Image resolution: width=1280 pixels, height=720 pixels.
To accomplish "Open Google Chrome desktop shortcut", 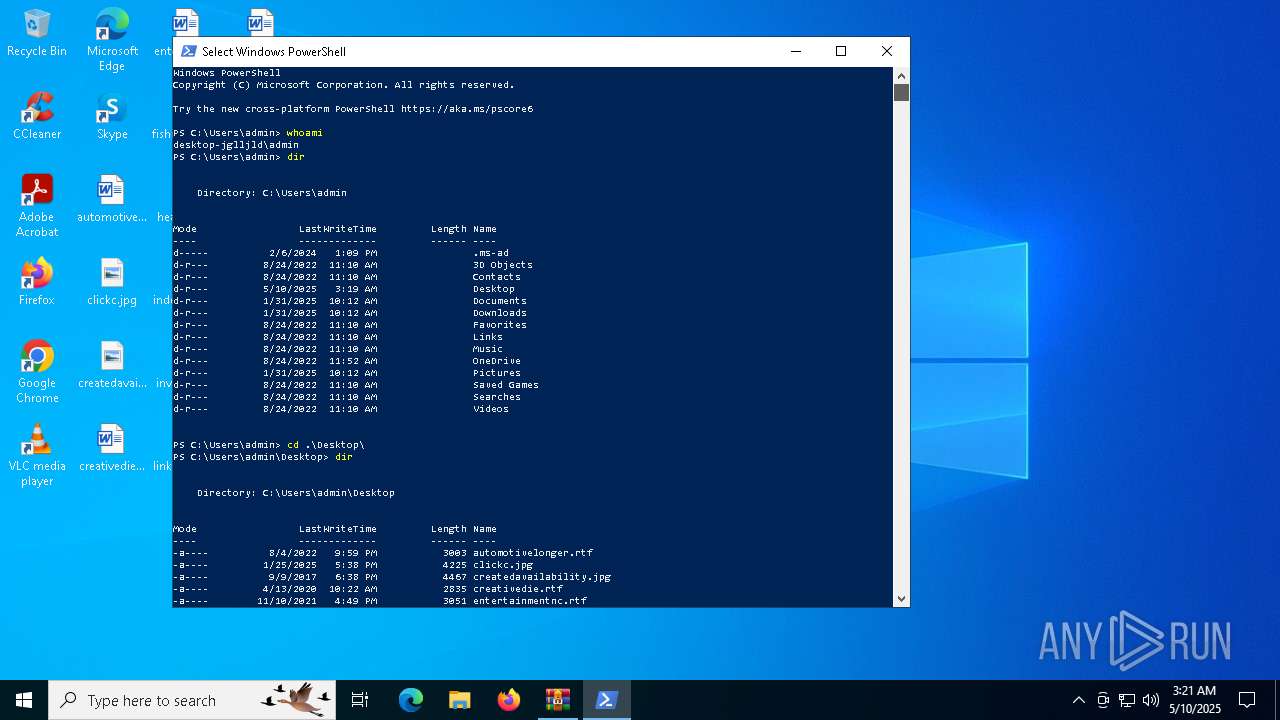I will [x=37, y=372].
